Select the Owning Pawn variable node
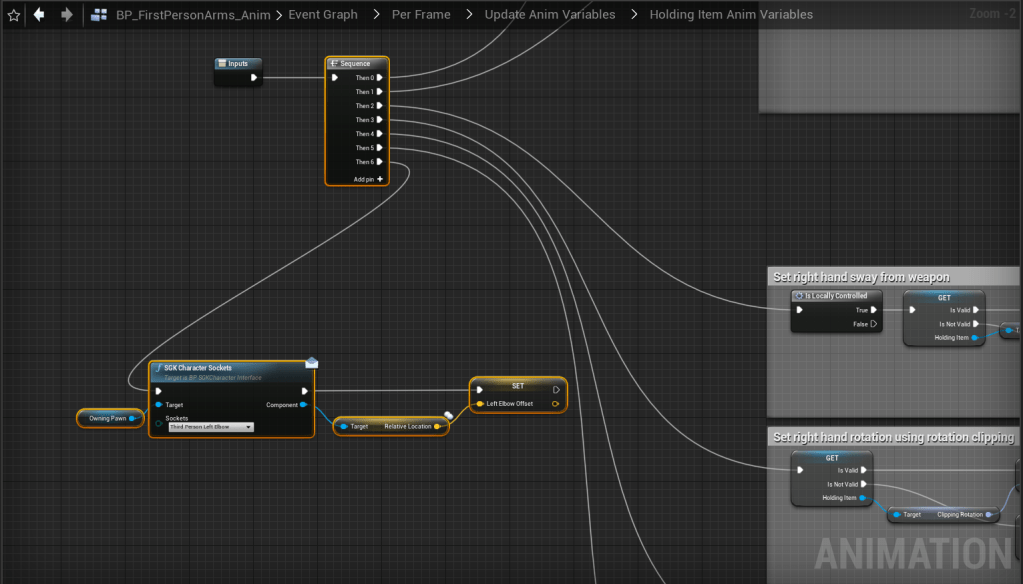 tap(110, 418)
